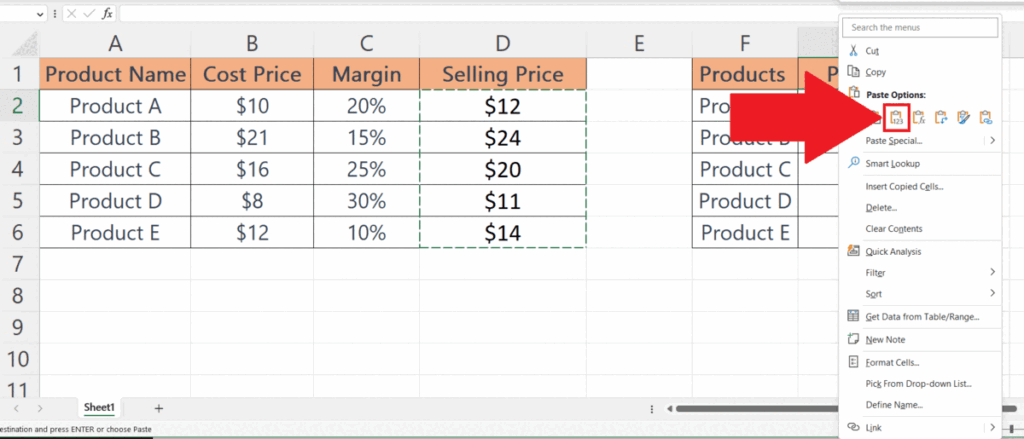Select the $11 selling price cell

502,201
